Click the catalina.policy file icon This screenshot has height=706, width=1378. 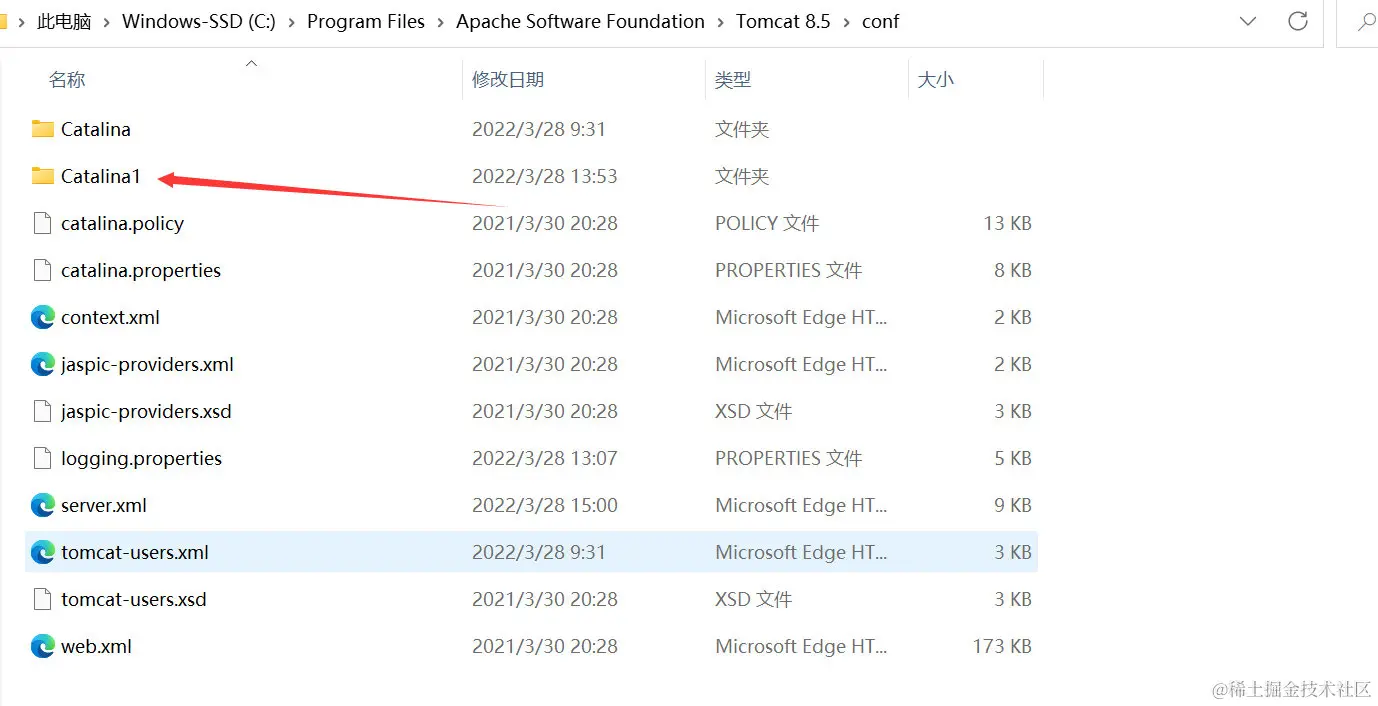(42, 223)
